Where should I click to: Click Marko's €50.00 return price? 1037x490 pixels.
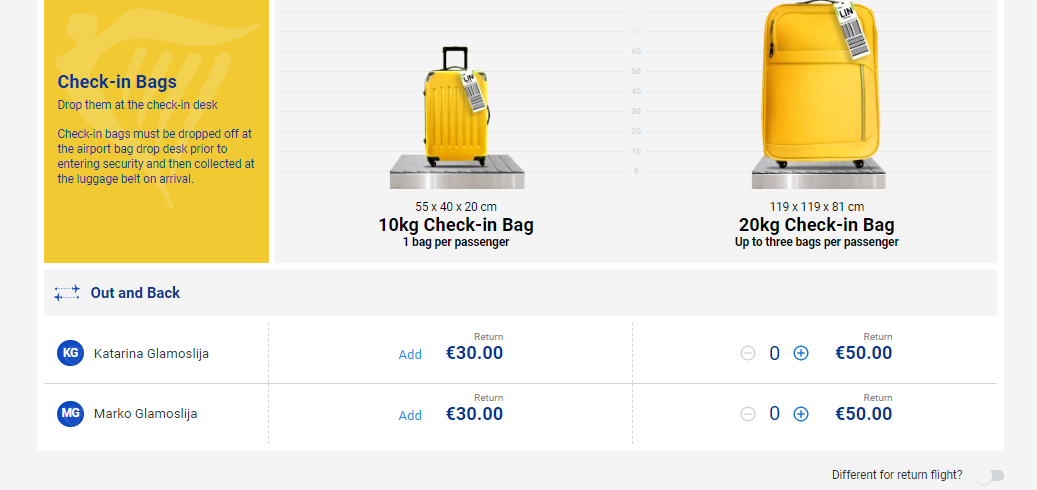(864, 414)
